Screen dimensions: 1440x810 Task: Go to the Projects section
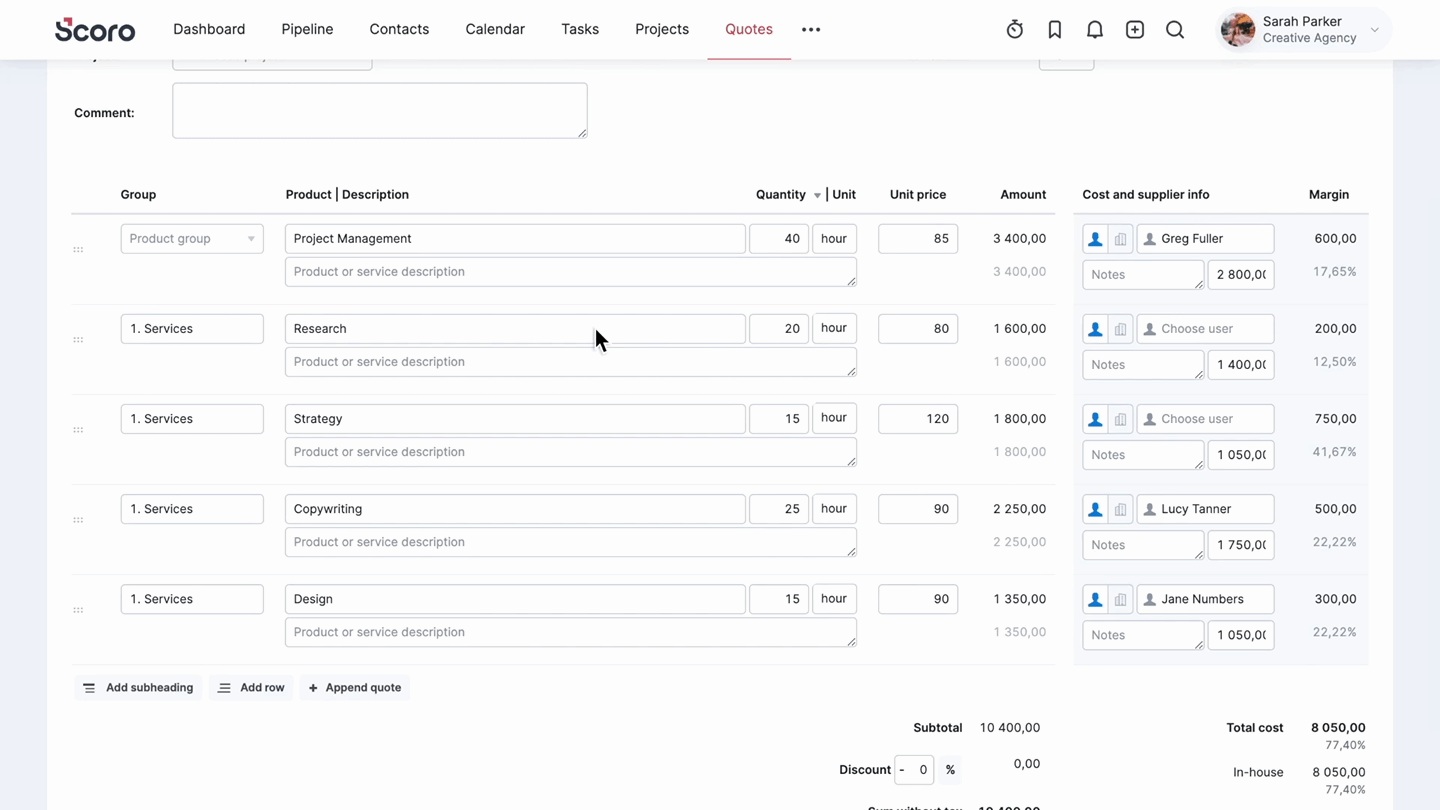[x=662, y=29]
